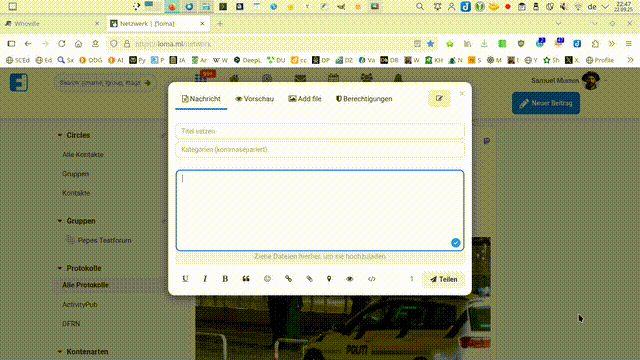Open the emoji picker
This screenshot has height=360, width=640.
267,279
